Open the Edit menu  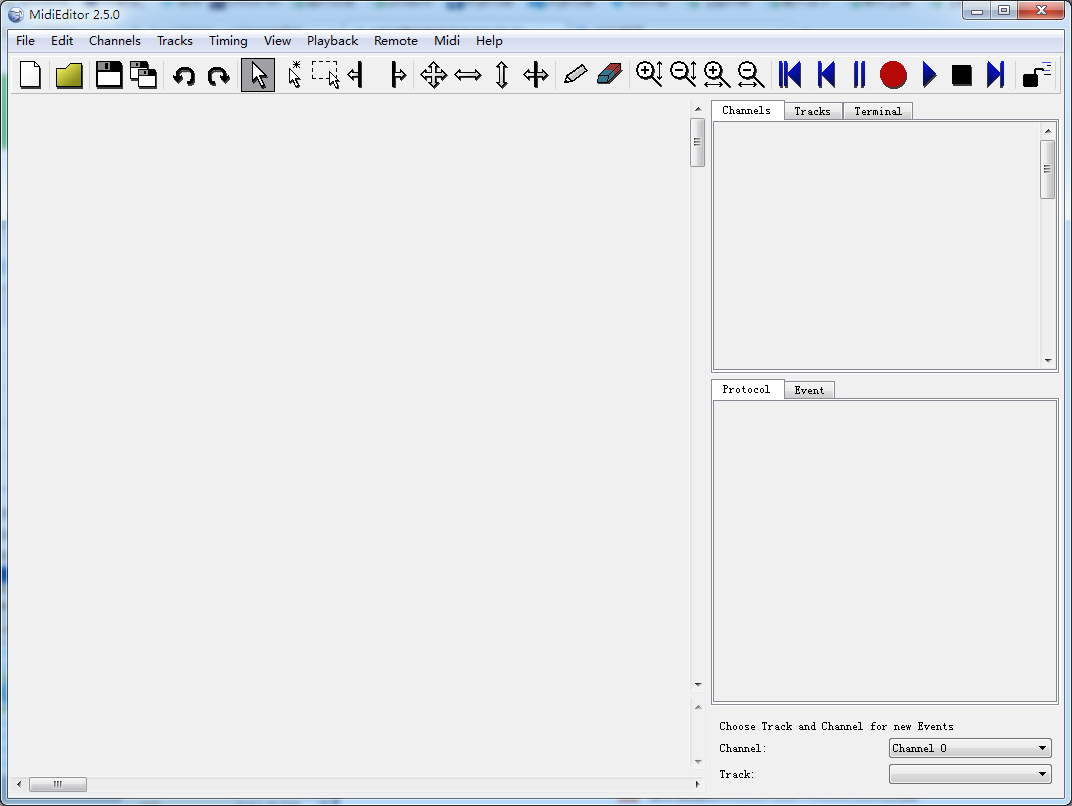[x=62, y=40]
